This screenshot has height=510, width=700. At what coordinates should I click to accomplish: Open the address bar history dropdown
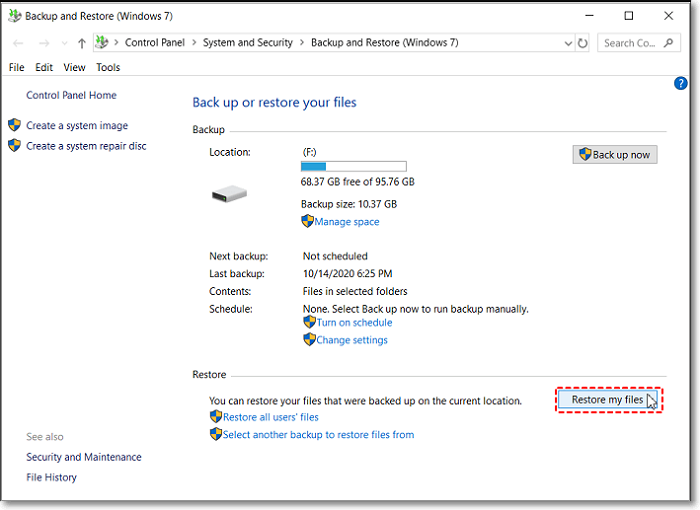coord(568,43)
